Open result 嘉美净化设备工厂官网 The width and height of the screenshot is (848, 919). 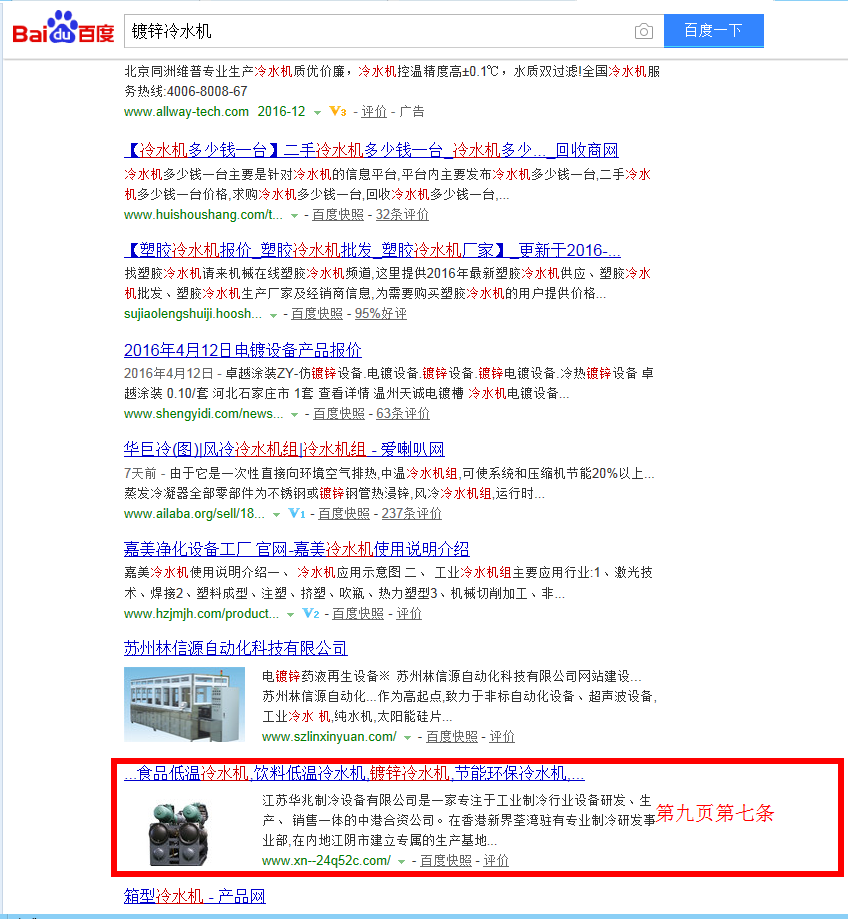[297, 549]
